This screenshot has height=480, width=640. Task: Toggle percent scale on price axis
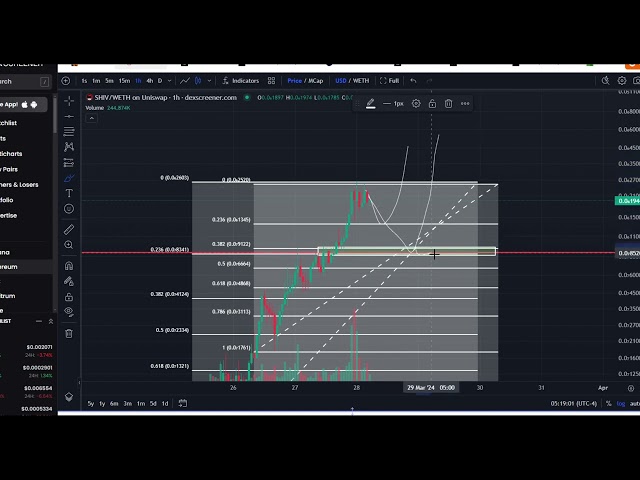608,403
